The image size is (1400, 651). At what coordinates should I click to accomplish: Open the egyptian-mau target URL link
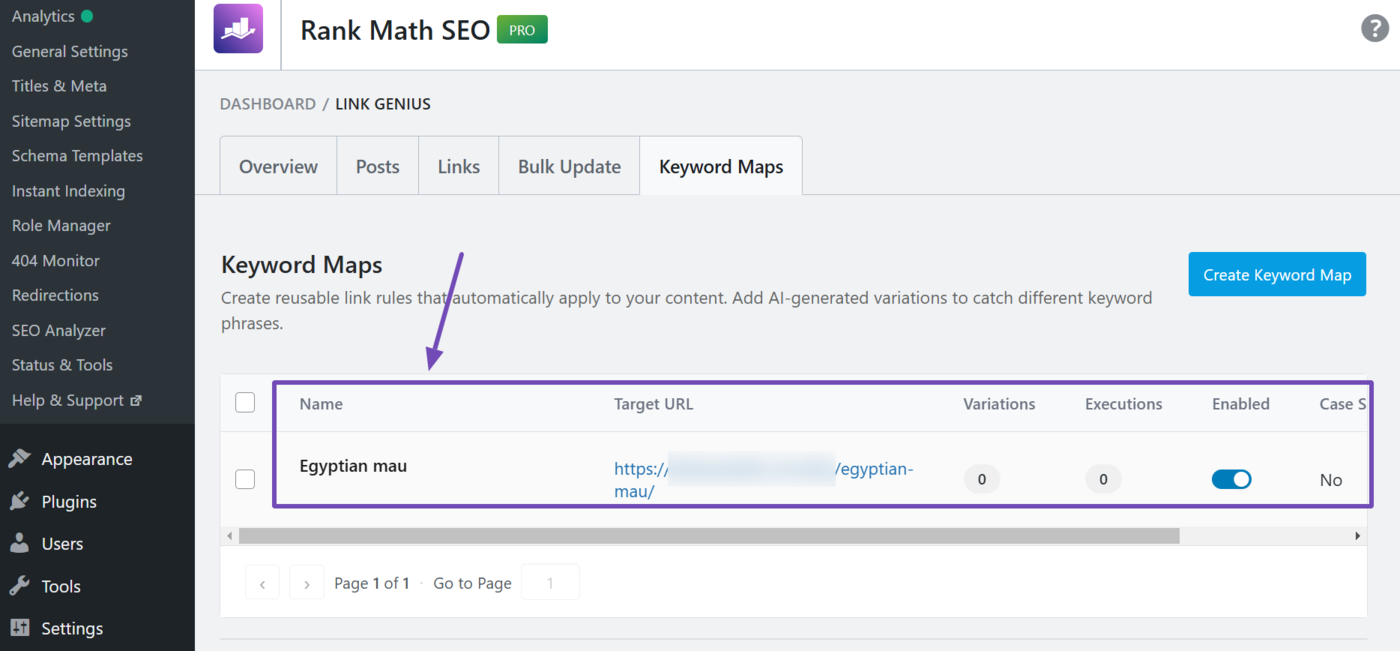tap(764, 479)
